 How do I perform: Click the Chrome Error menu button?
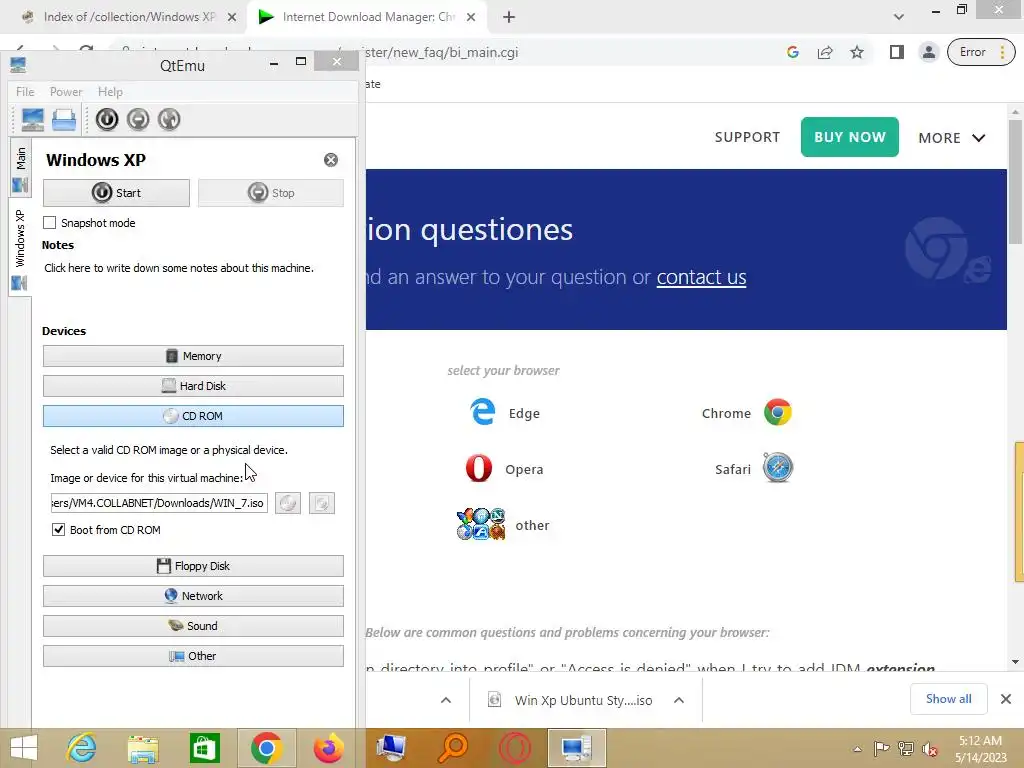pyautogui.click(x=981, y=52)
